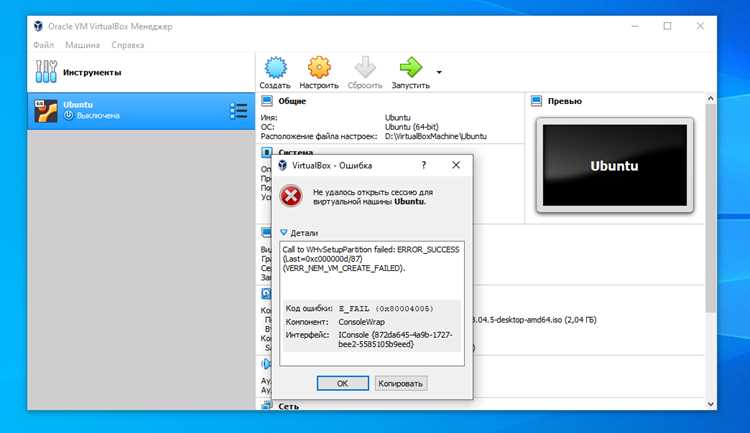Select the Ubuntu virtual machine entry
Screen dimensions: 750x433
(141, 111)
